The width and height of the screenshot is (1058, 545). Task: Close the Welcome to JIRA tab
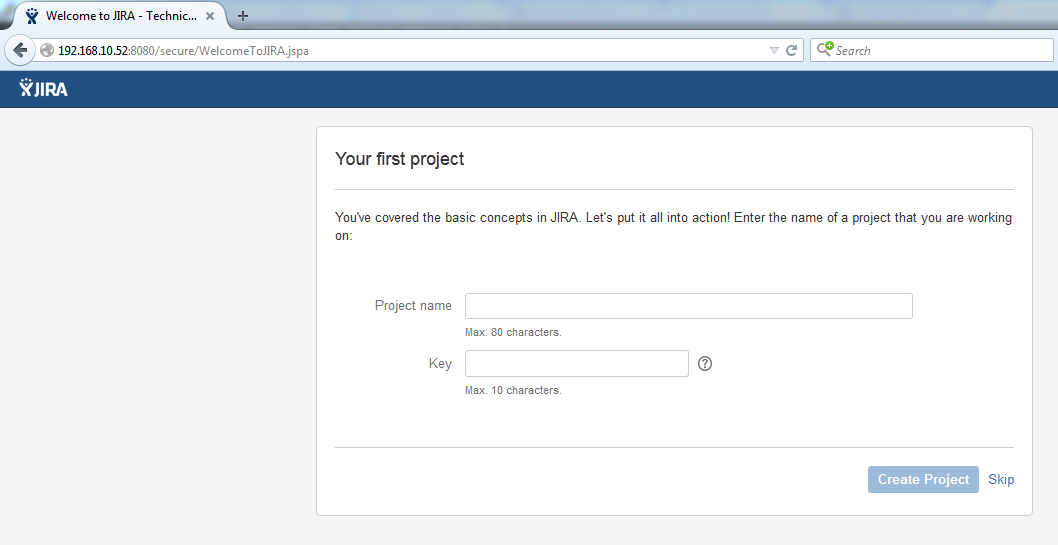coord(210,16)
